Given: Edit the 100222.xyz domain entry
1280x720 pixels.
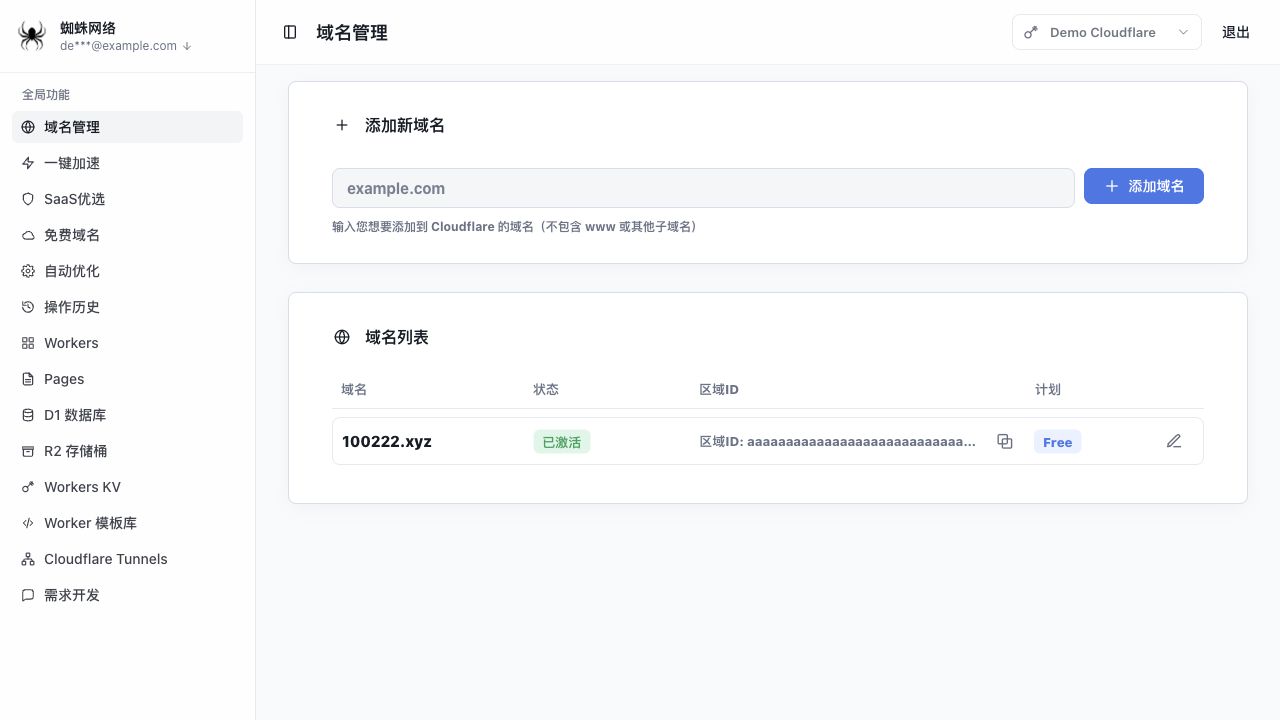Looking at the screenshot, I should click(x=1174, y=441).
